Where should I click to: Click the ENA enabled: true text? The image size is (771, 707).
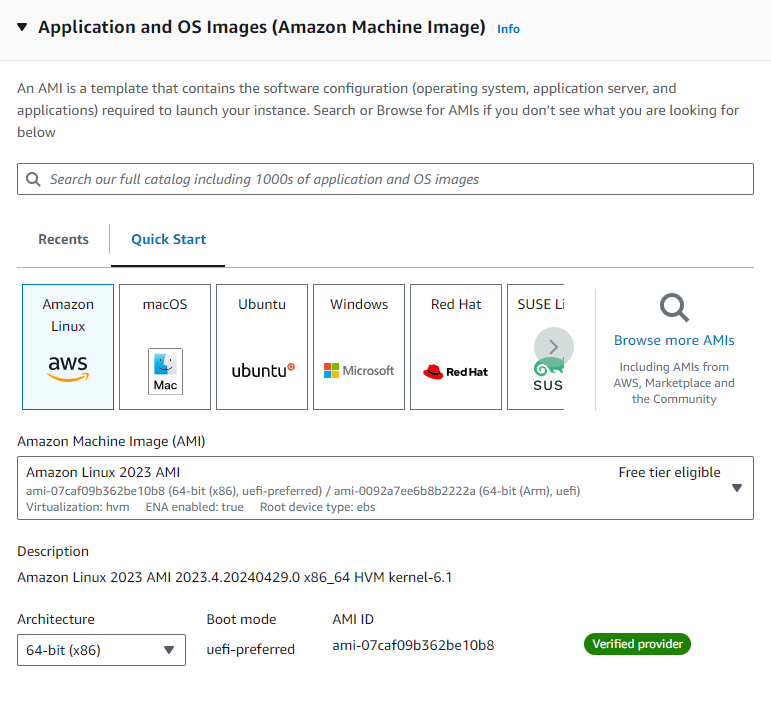click(x=194, y=507)
